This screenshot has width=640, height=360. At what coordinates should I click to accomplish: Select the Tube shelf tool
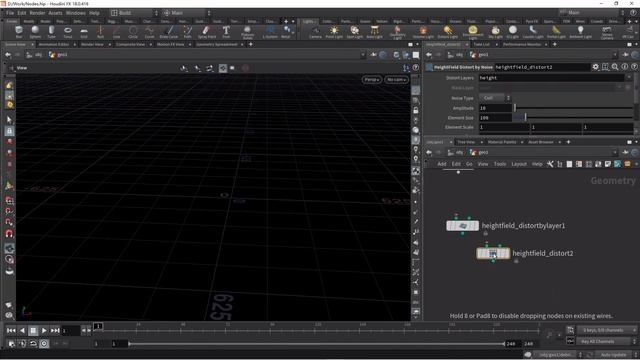(51, 31)
